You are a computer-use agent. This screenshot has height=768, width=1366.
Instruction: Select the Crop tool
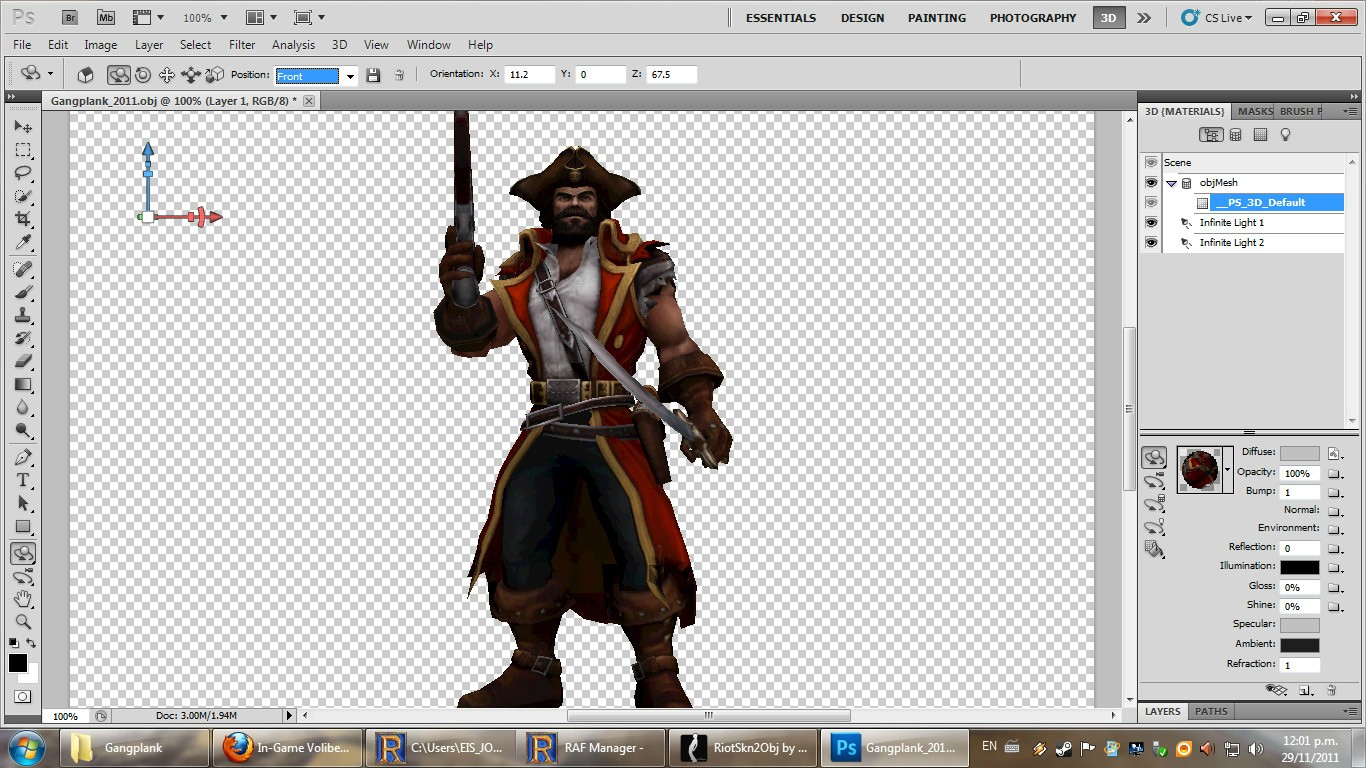(23, 219)
